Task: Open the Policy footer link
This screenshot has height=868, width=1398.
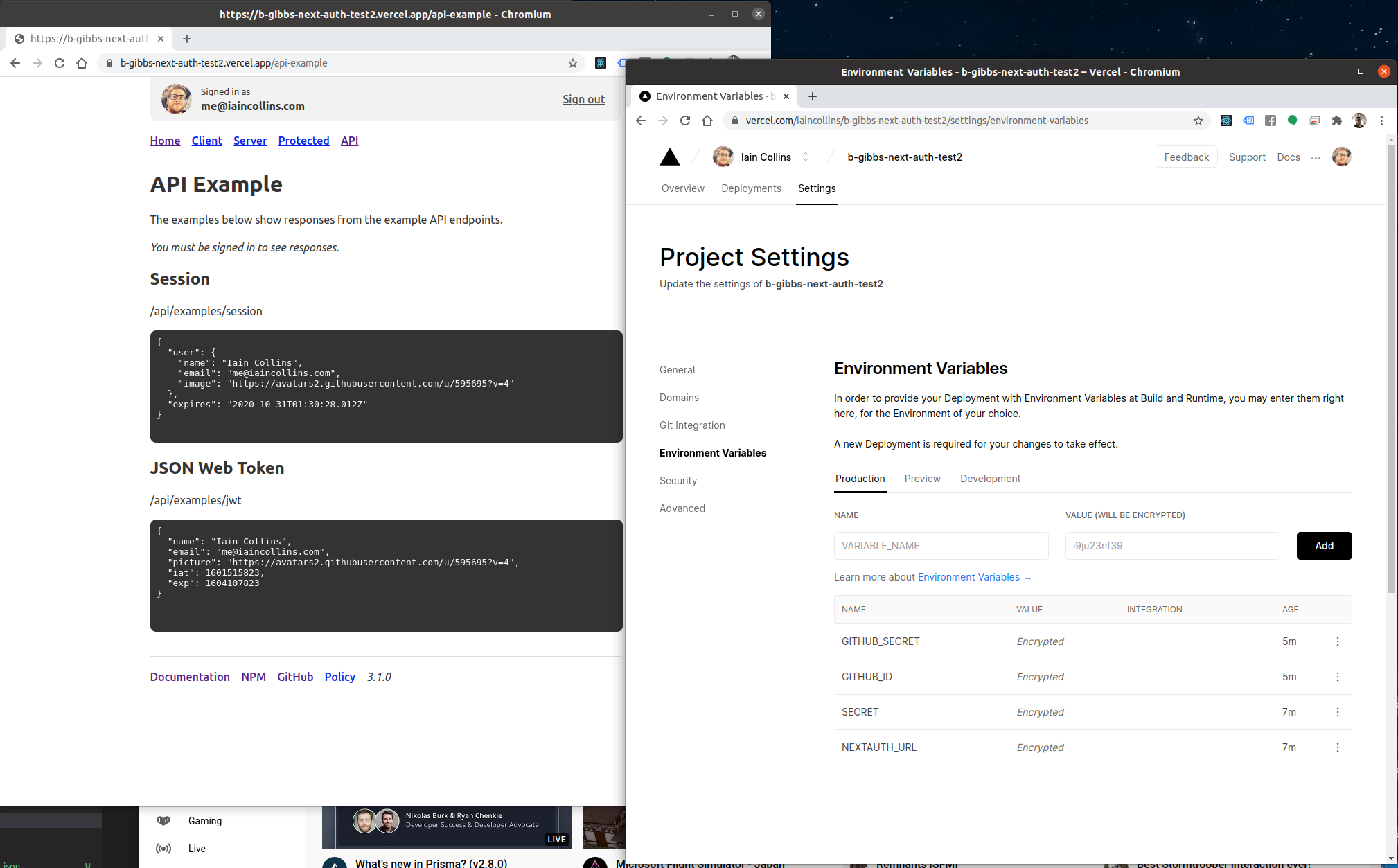Action: pyautogui.click(x=339, y=677)
